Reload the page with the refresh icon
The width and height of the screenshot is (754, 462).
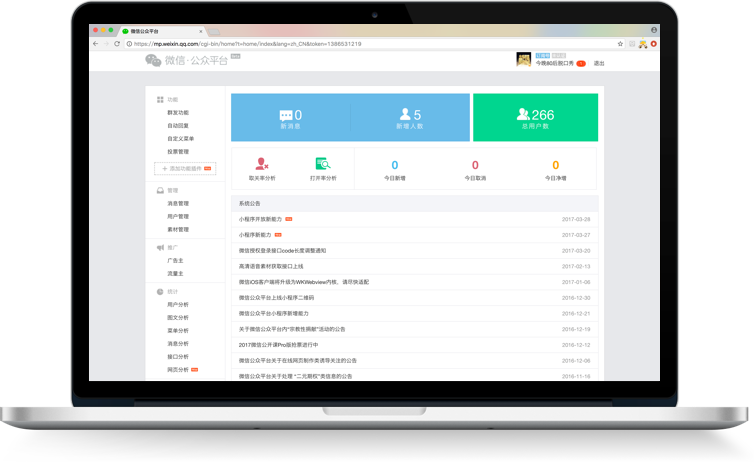(x=117, y=44)
